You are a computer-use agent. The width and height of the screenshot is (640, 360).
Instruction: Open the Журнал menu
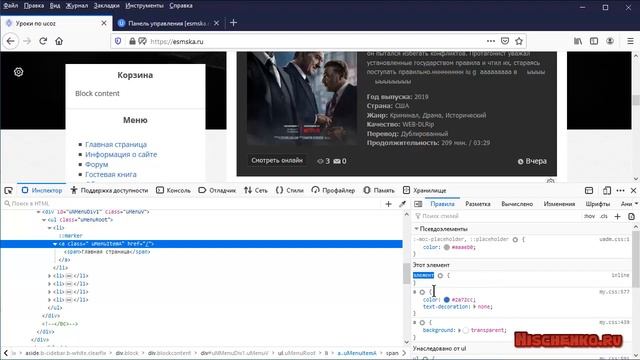[77, 6]
